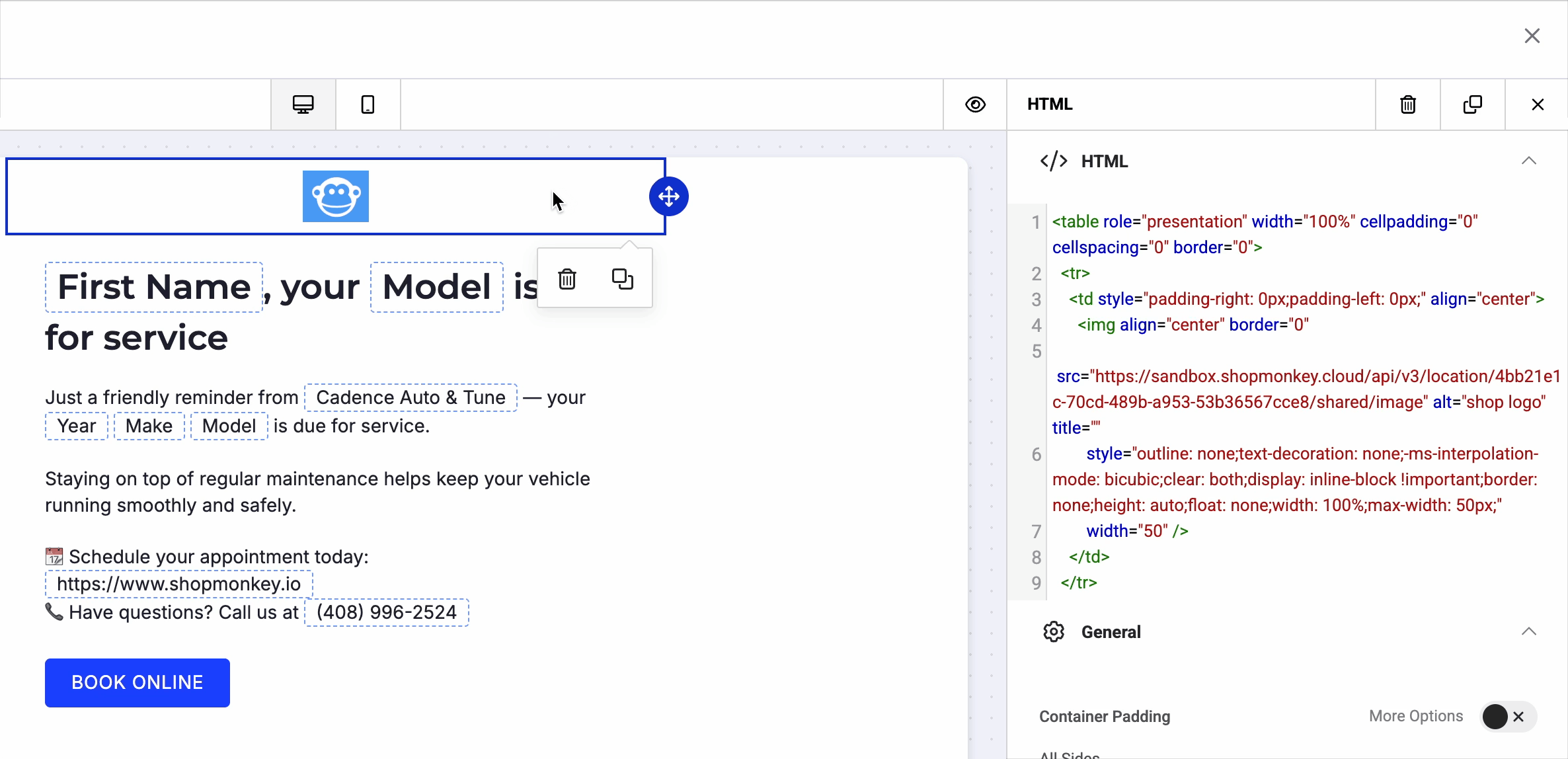
Task: Click 'Have questions? Call us at' text
Action: click(184, 612)
